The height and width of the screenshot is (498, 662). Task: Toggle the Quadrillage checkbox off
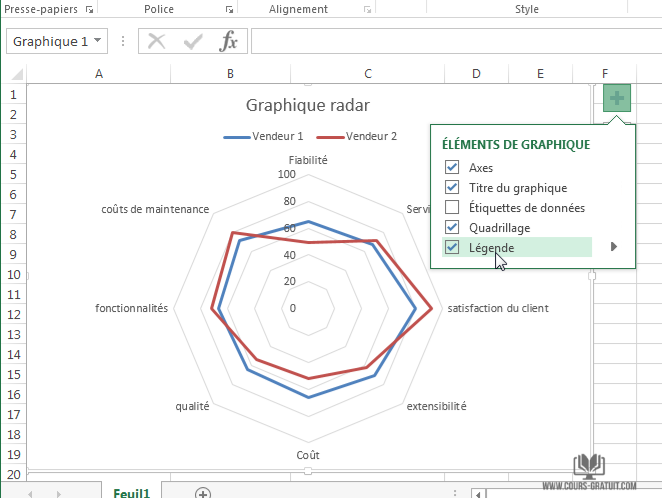[452, 228]
